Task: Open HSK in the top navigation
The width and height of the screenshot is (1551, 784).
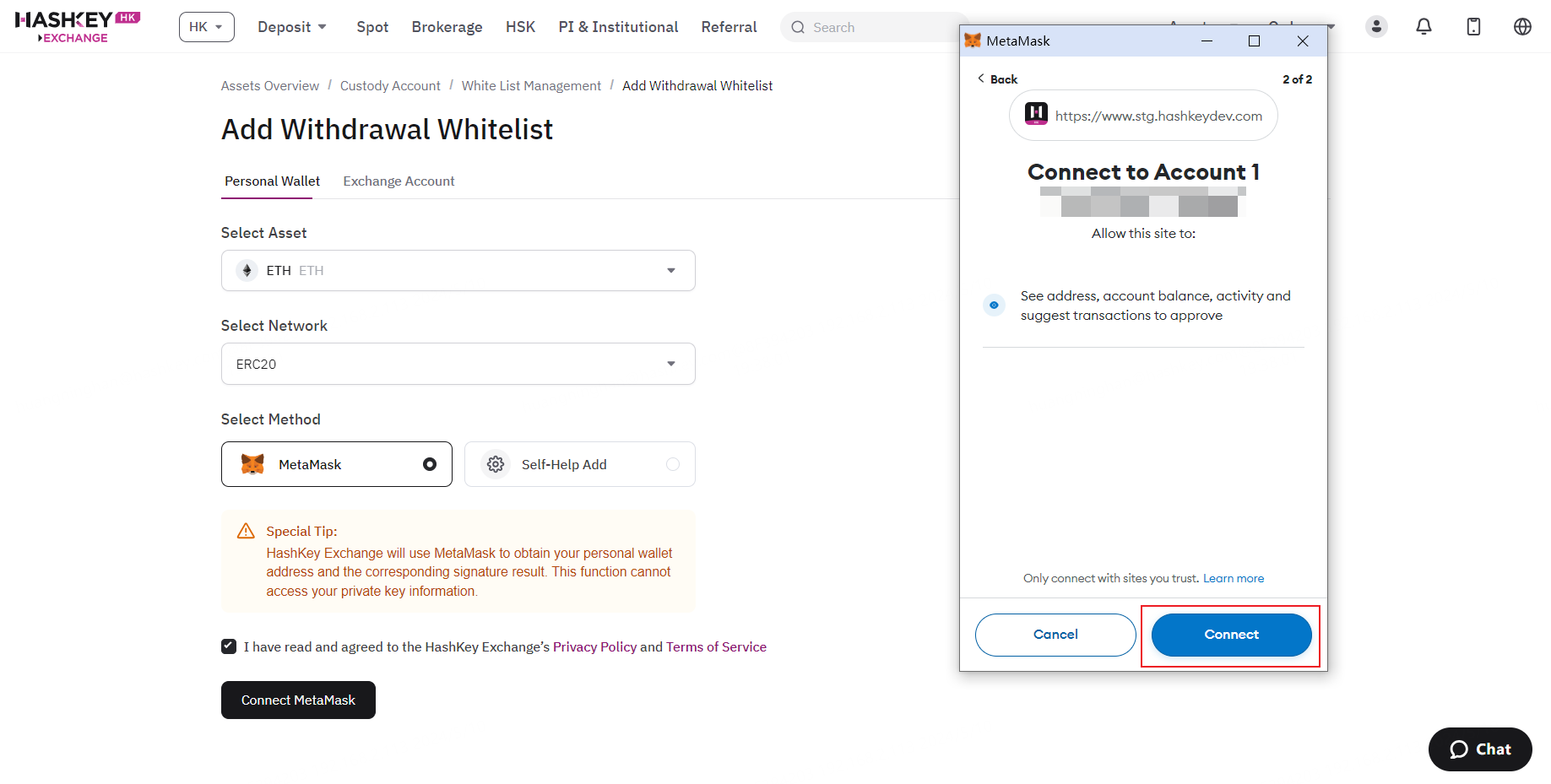Action: pyautogui.click(x=520, y=27)
